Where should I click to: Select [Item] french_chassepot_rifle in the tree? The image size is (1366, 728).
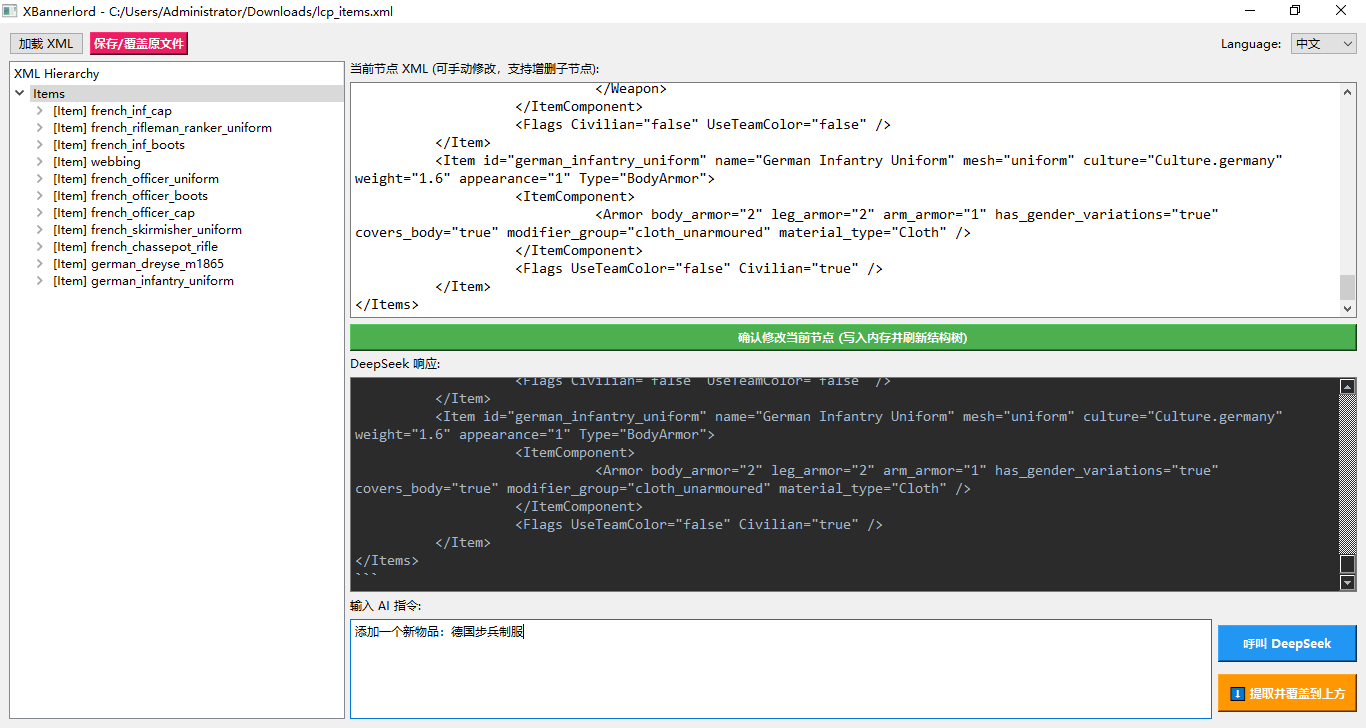[135, 247]
